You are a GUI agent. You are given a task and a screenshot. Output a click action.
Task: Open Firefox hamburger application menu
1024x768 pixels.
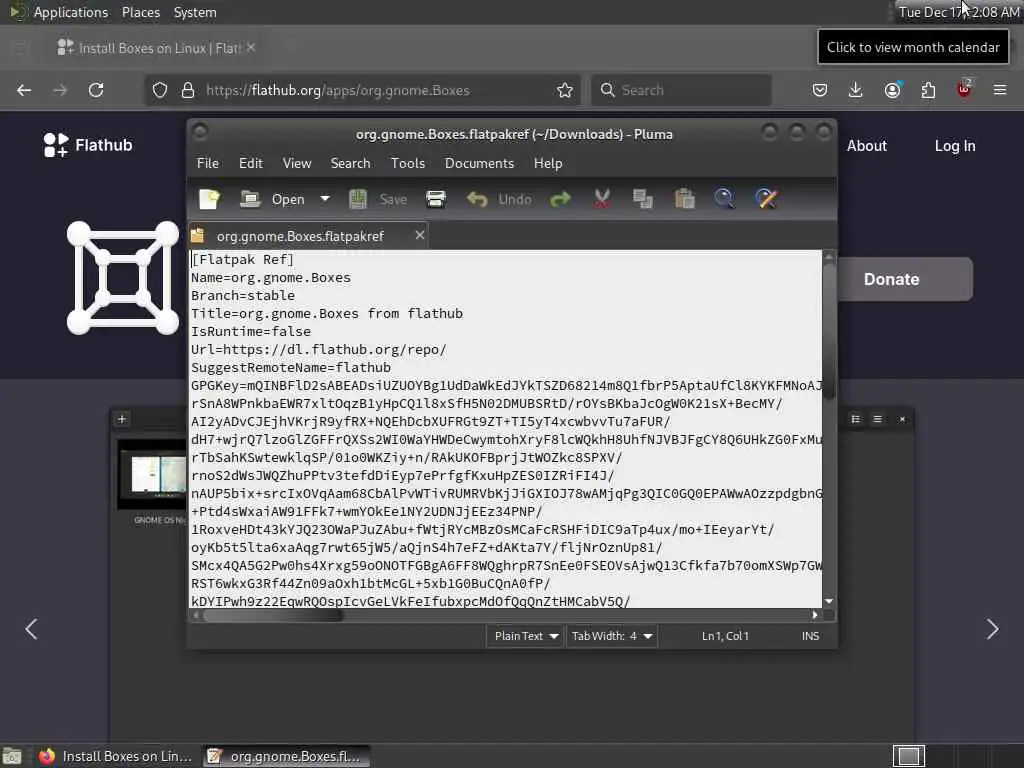point(1000,90)
